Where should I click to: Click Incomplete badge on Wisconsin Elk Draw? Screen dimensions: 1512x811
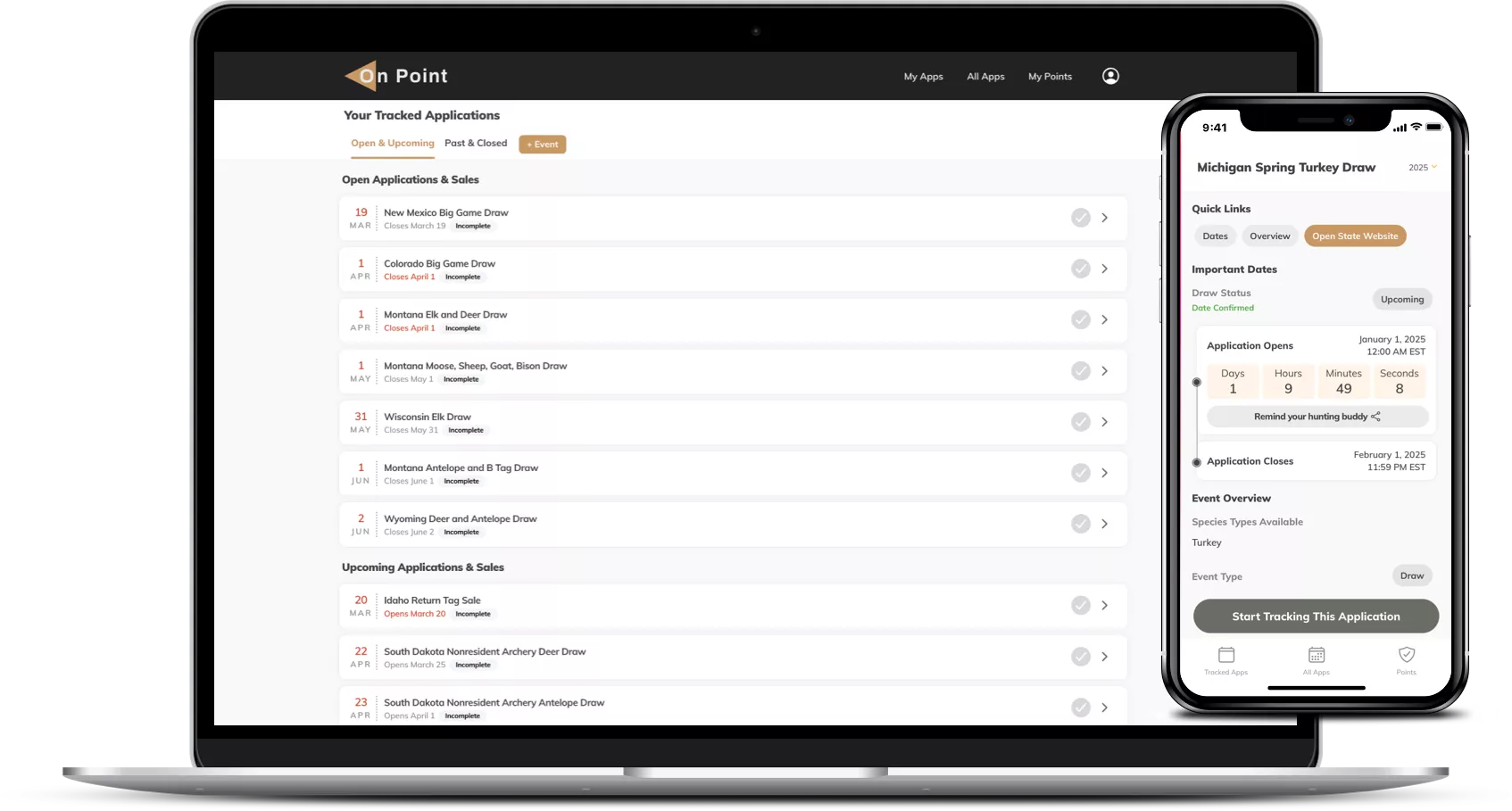(x=466, y=430)
